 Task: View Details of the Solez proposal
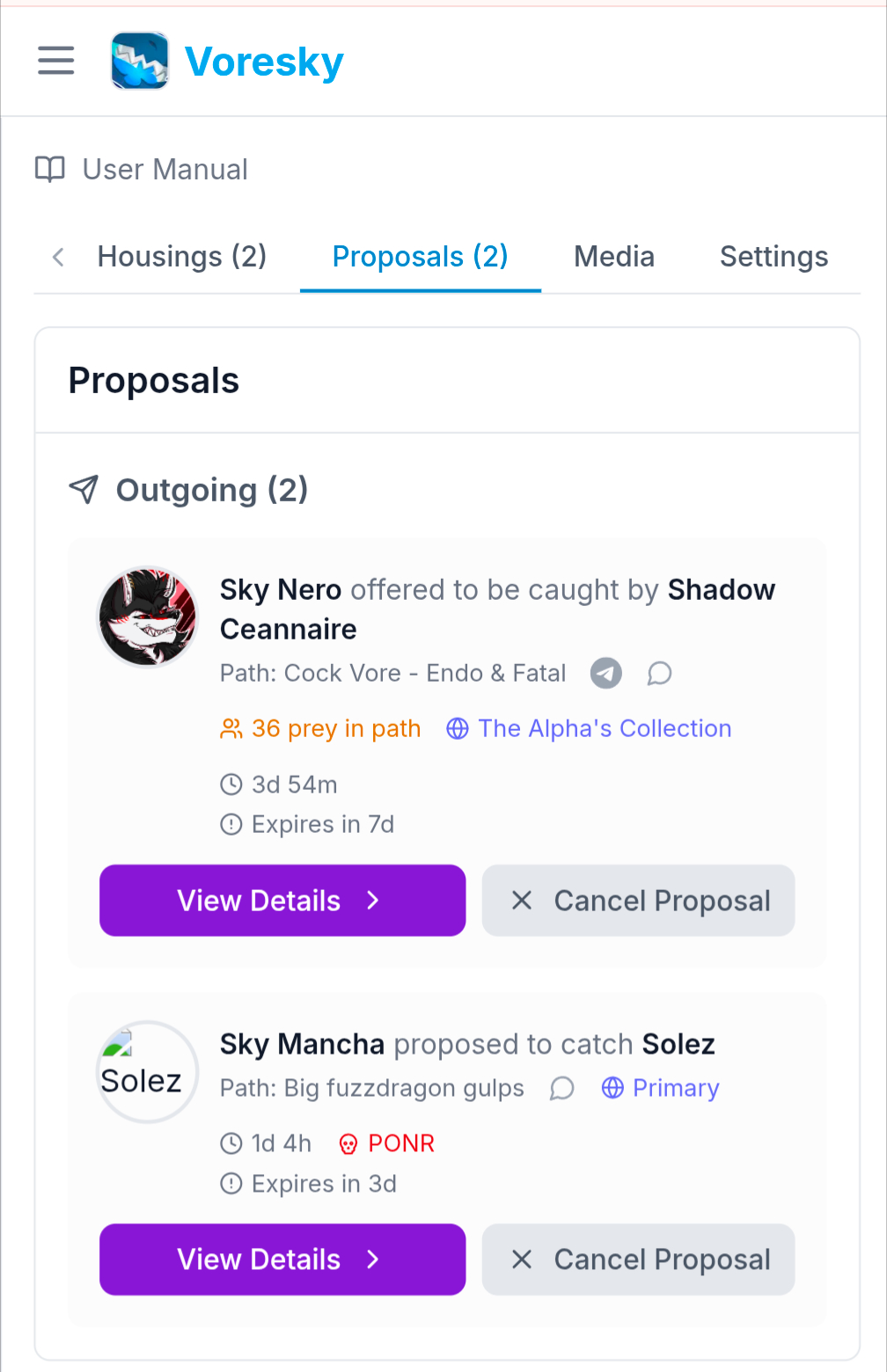tap(282, 1259)
